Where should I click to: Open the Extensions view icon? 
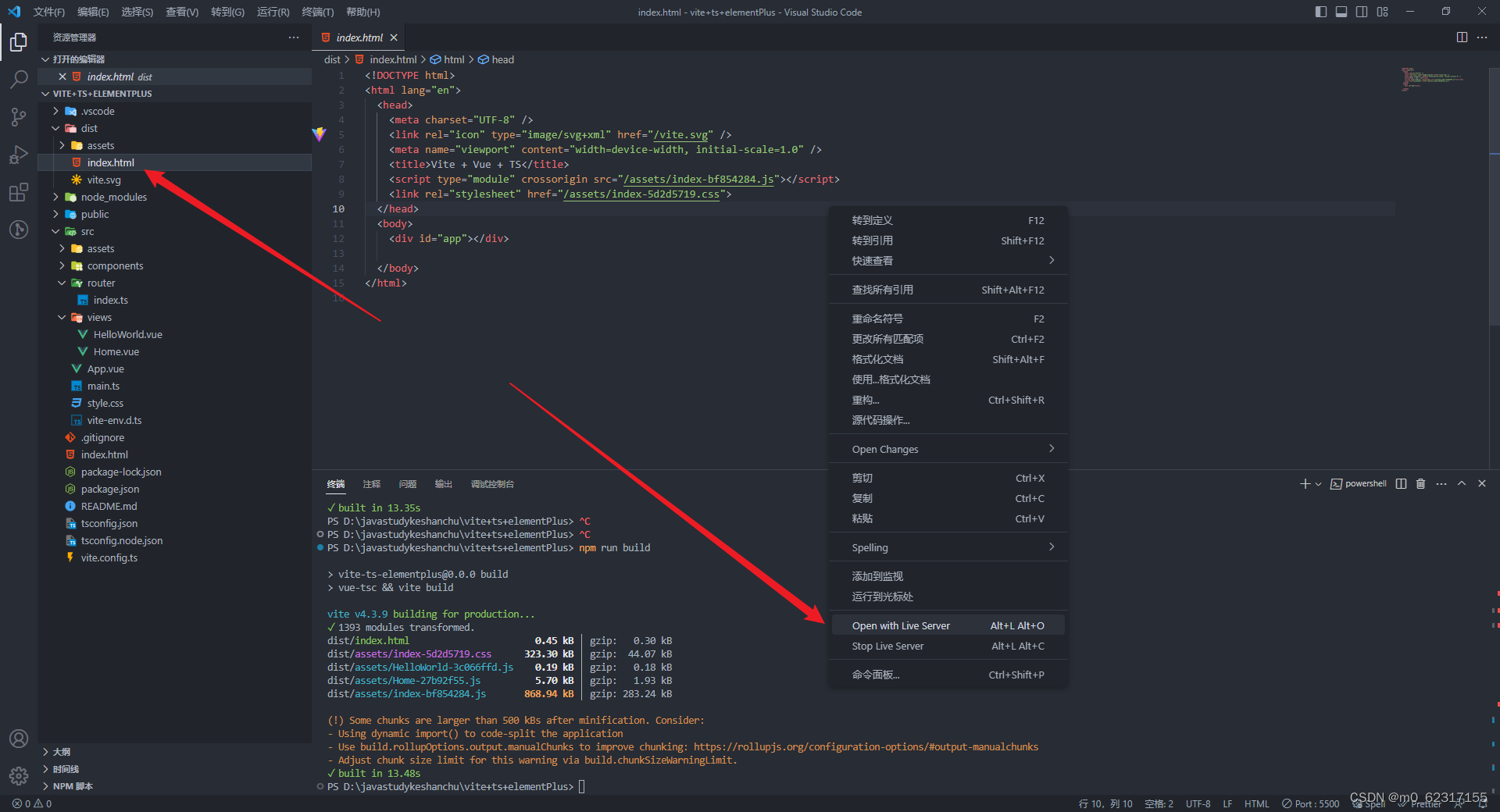point(19,192)
